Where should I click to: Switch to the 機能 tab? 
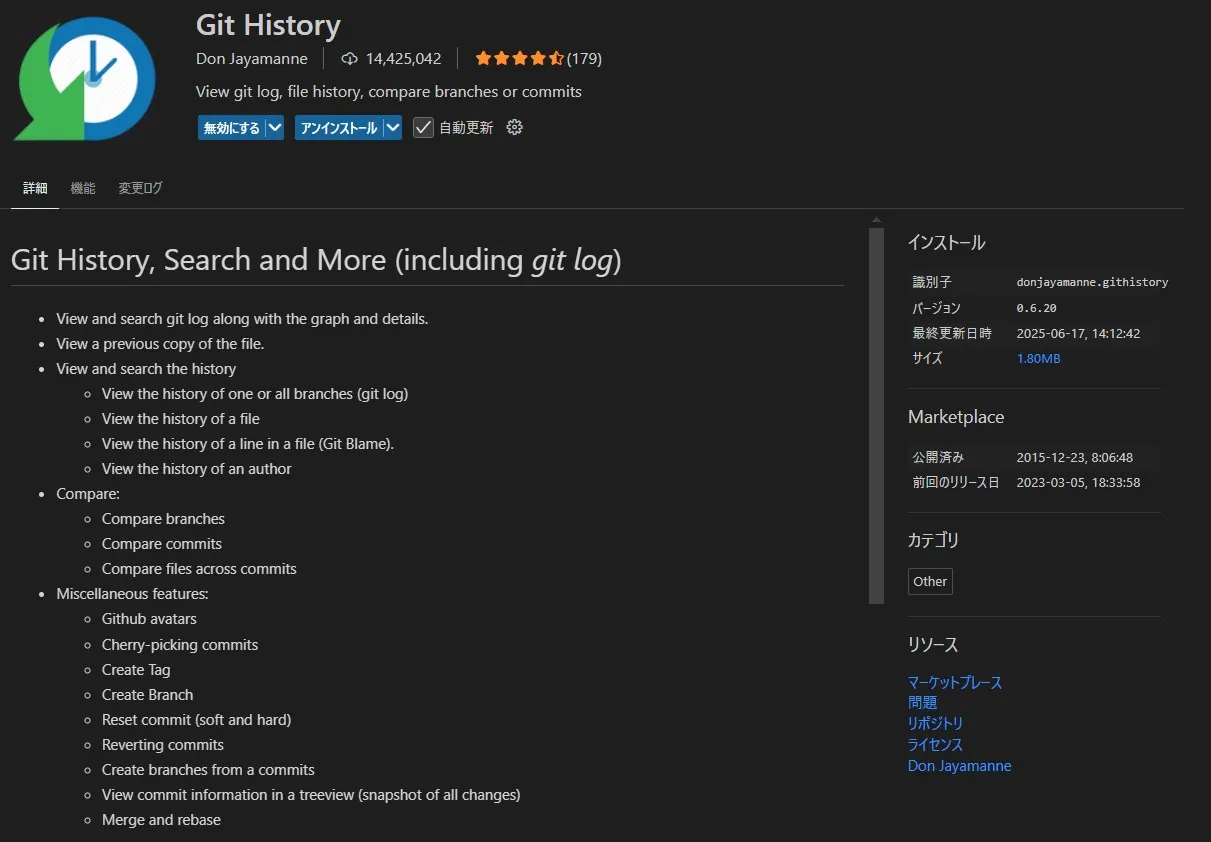pos(83,188)
